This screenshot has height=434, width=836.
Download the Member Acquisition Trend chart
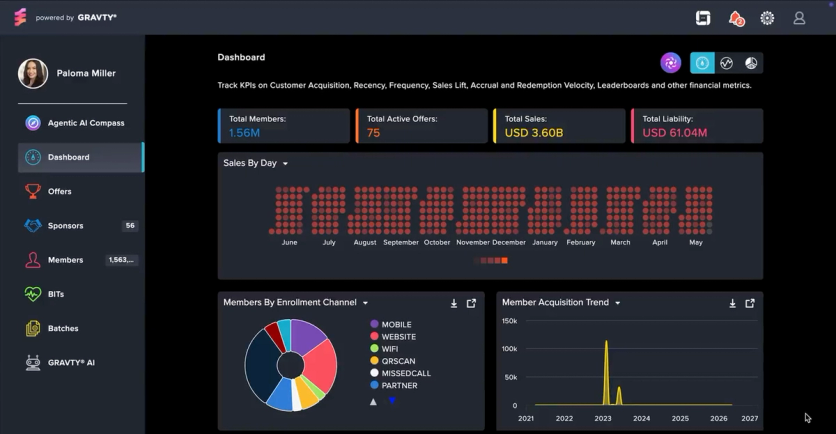pos(733,303)
